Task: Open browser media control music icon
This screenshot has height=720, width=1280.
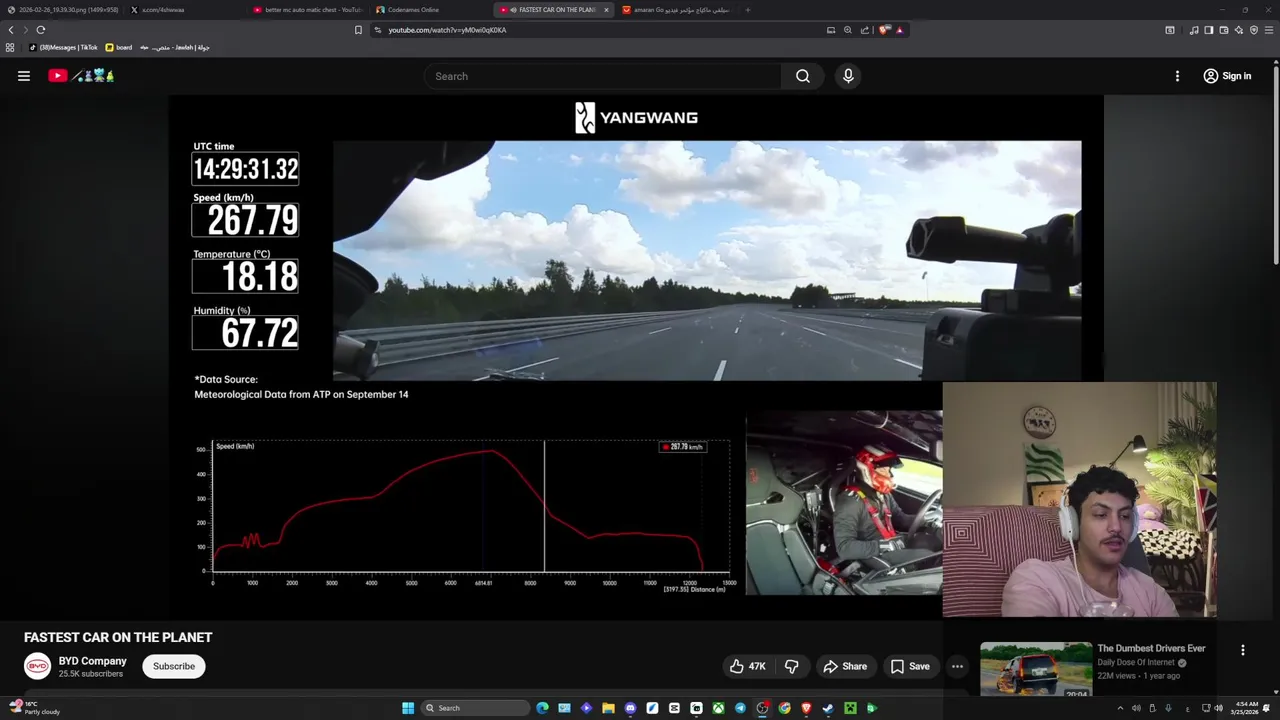Action: [1194, 30]
